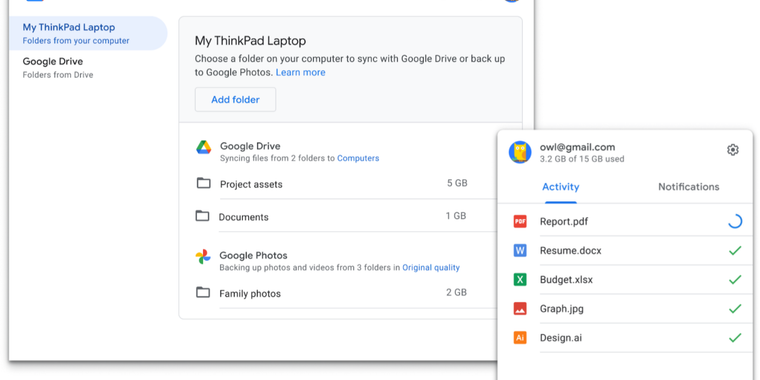
Task: Click the Google Photos pinwheel icon
Action: tap(203, 257)
